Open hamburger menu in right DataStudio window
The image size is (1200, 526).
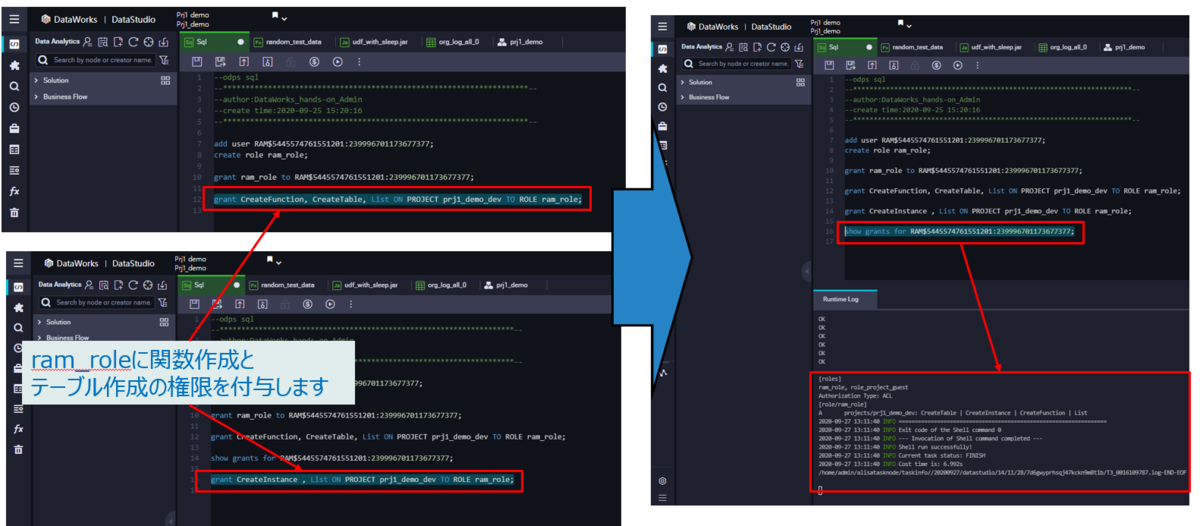pos(663,27)
